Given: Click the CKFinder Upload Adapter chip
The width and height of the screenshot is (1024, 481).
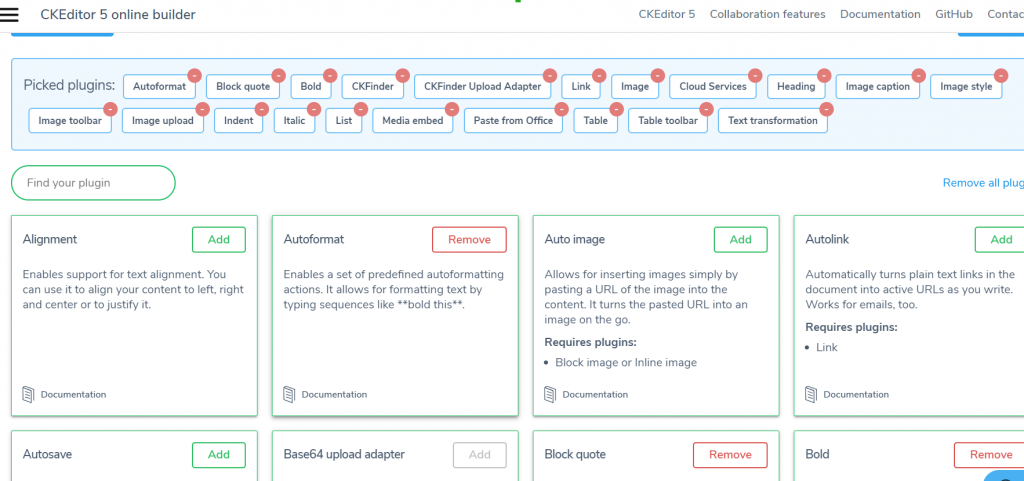Looking at the screenshot, I should (483, 86).
